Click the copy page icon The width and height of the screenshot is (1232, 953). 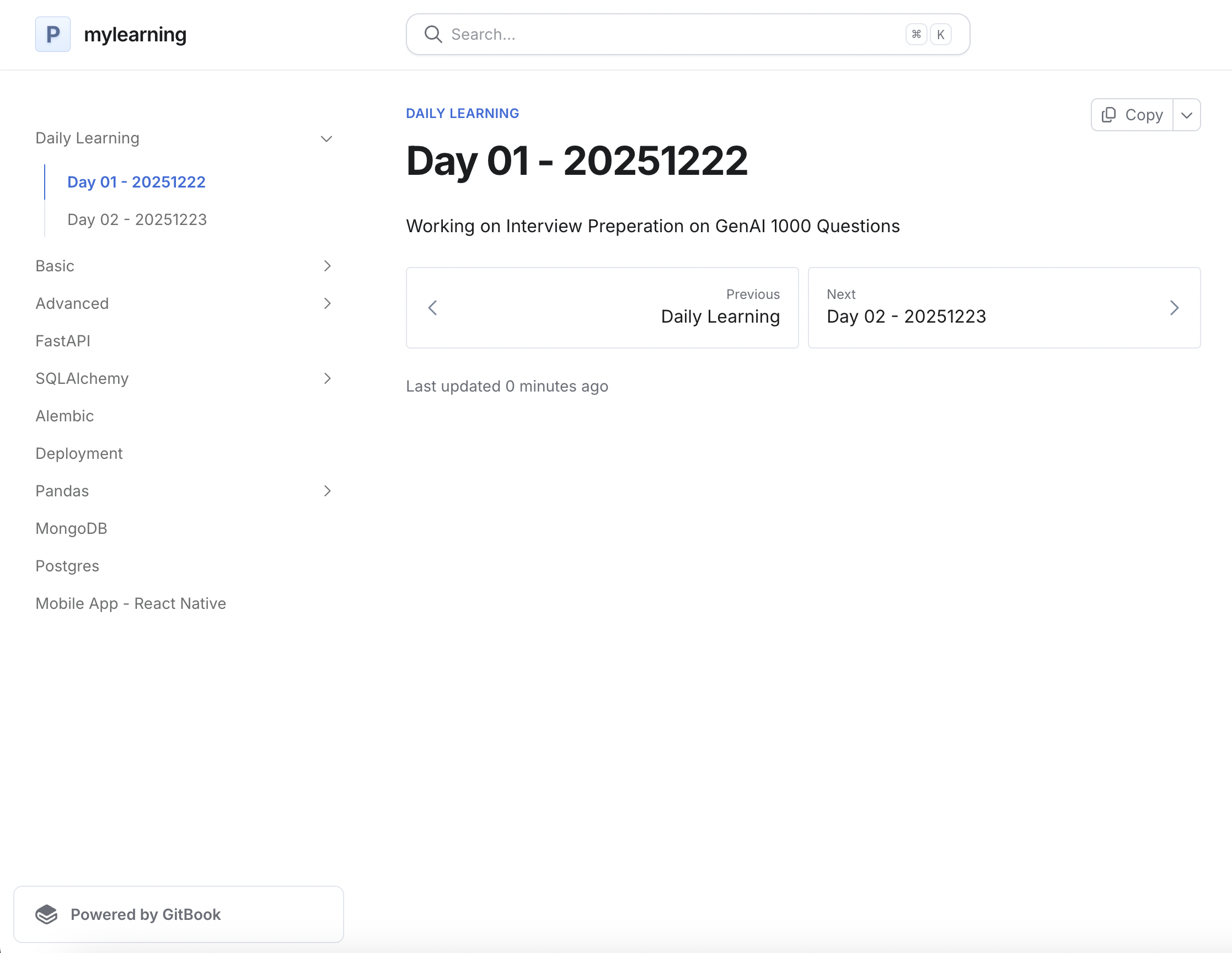(1108, 115)
